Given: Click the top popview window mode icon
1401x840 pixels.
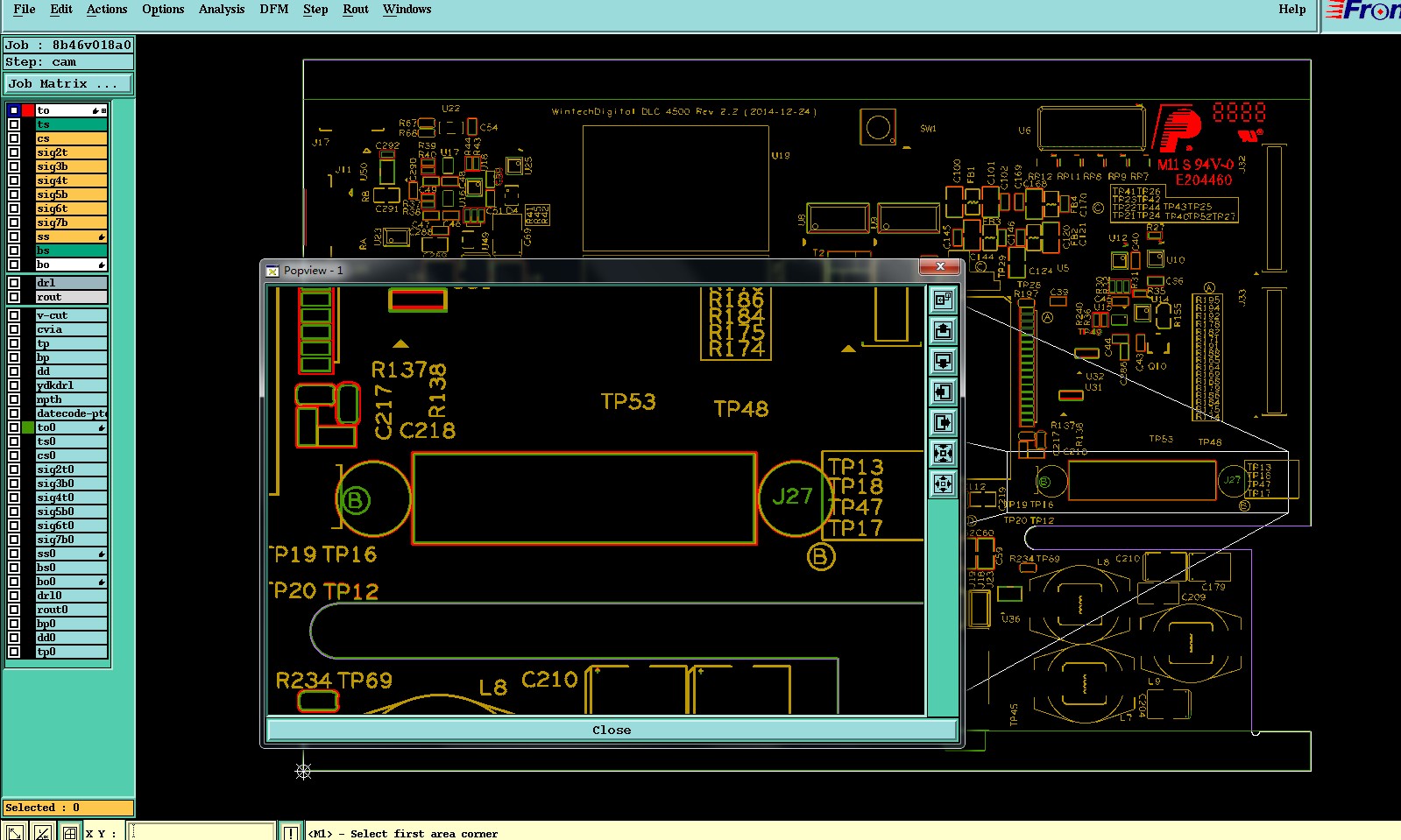Looking at the screenshot, I should 943,300.
